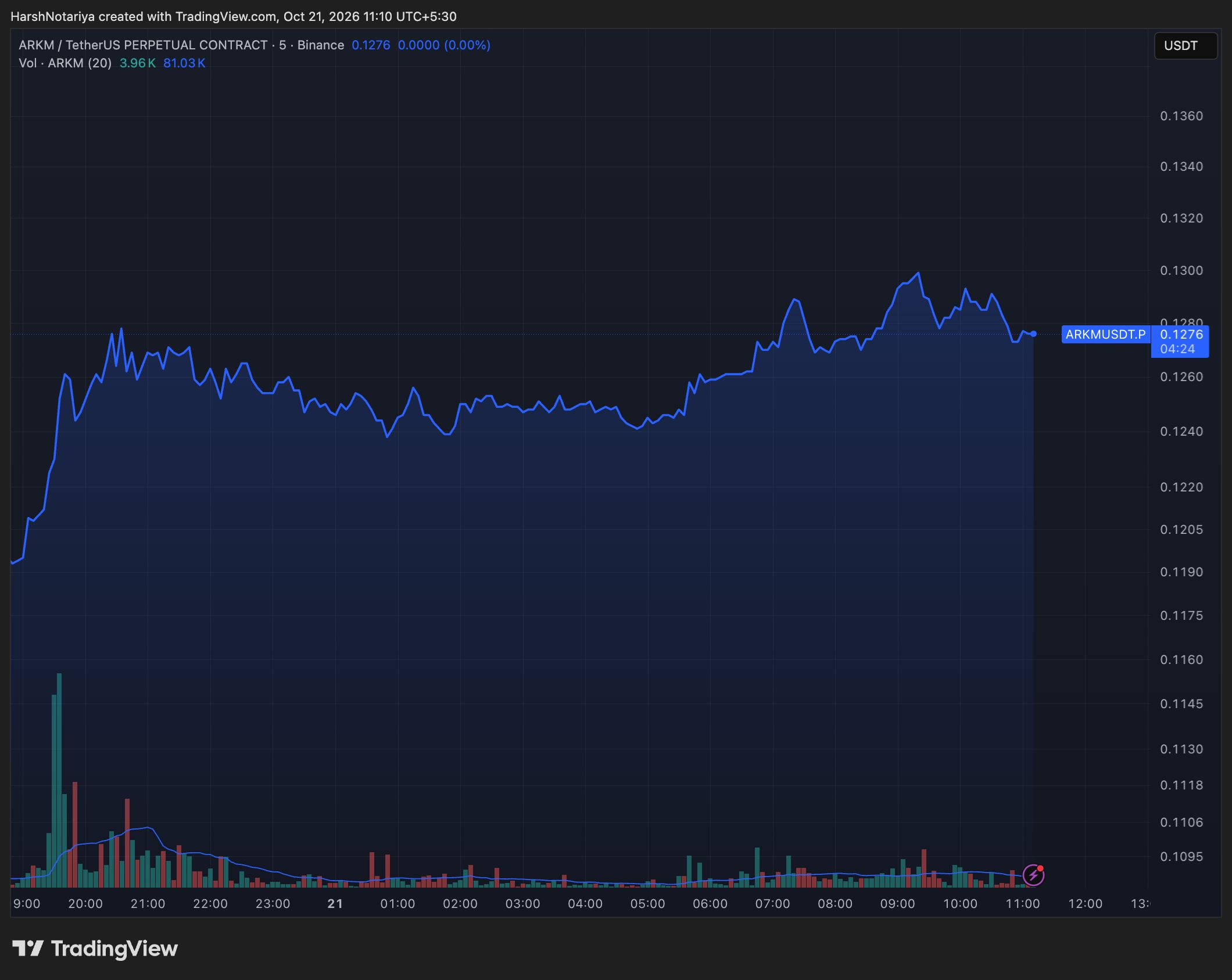Click the 0.1220 price axis label

(x=1181, y=487)
